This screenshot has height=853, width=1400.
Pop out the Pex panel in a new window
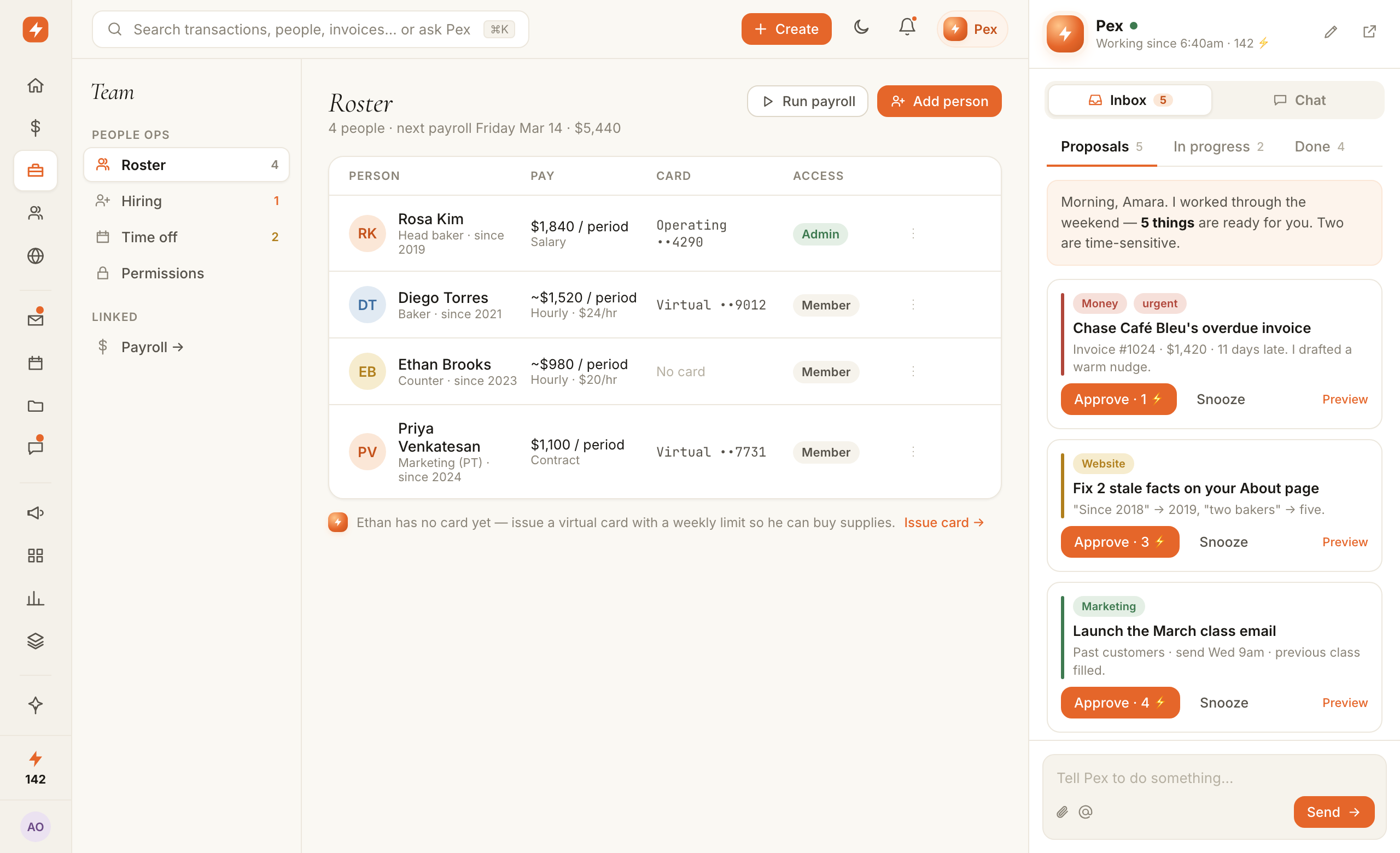coord(1369,32)
